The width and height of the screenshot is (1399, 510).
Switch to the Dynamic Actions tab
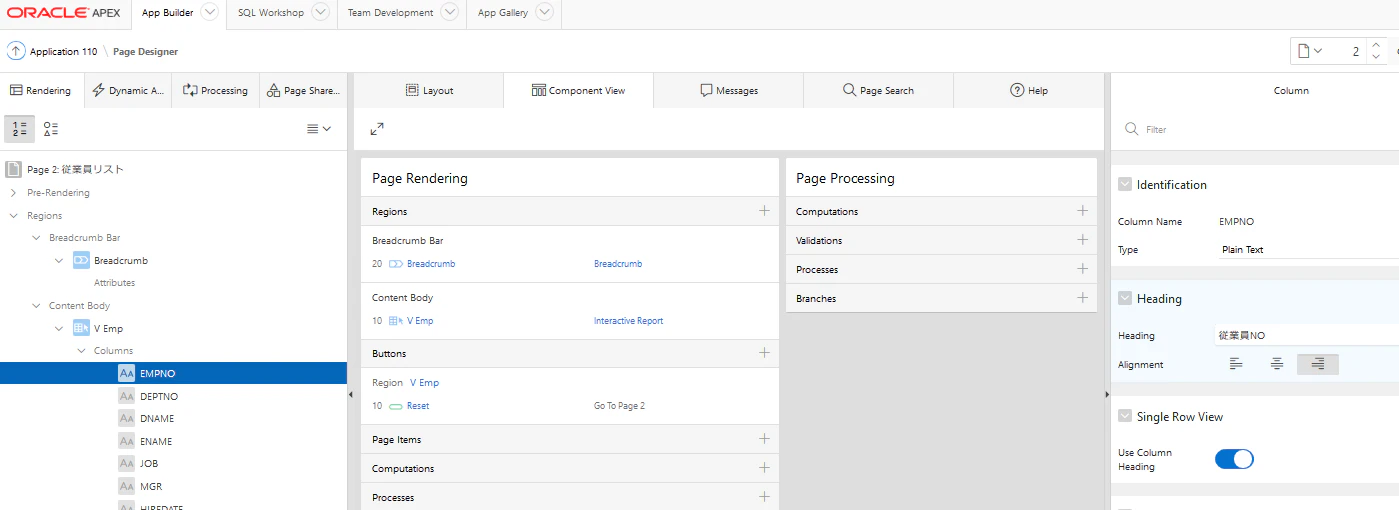pyautogui.click(x=128, y=90)
